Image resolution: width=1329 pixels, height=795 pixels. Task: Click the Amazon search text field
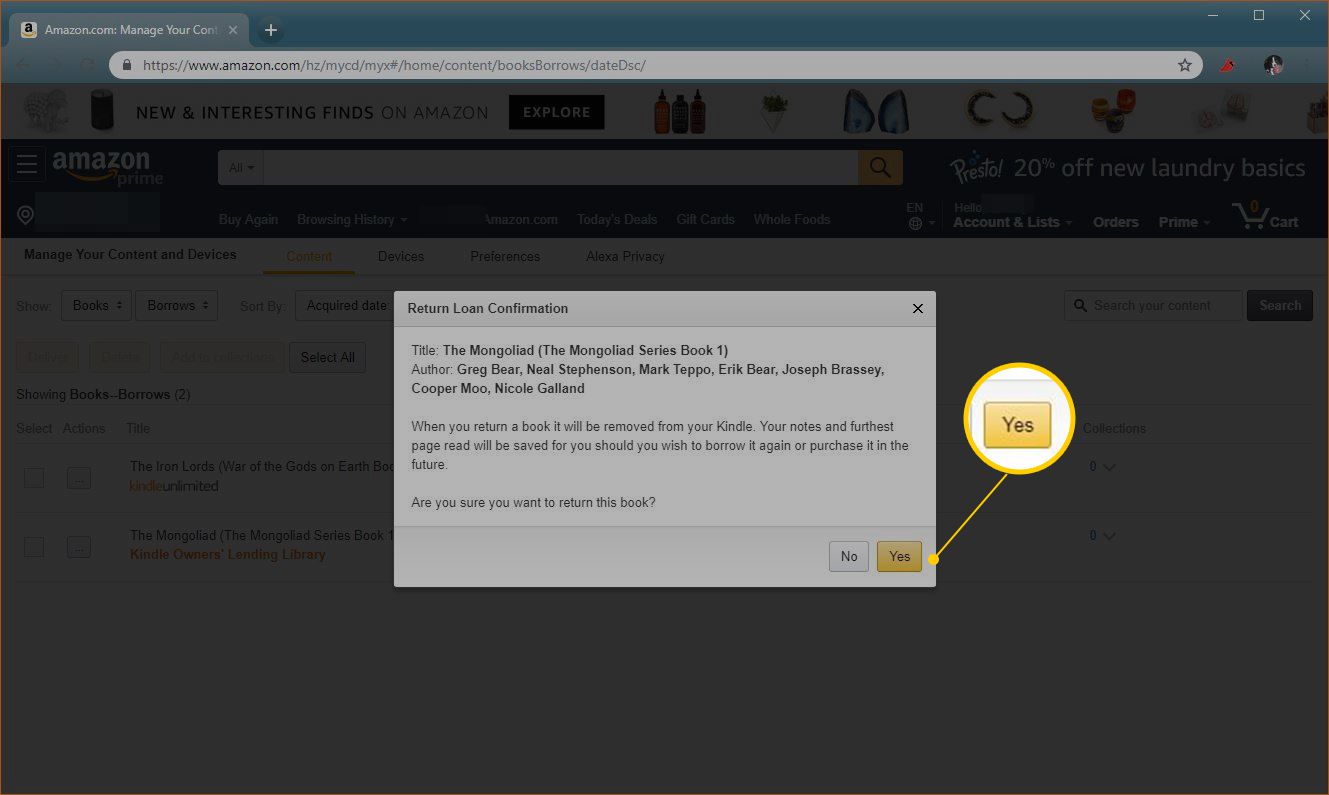pos(561,168)
